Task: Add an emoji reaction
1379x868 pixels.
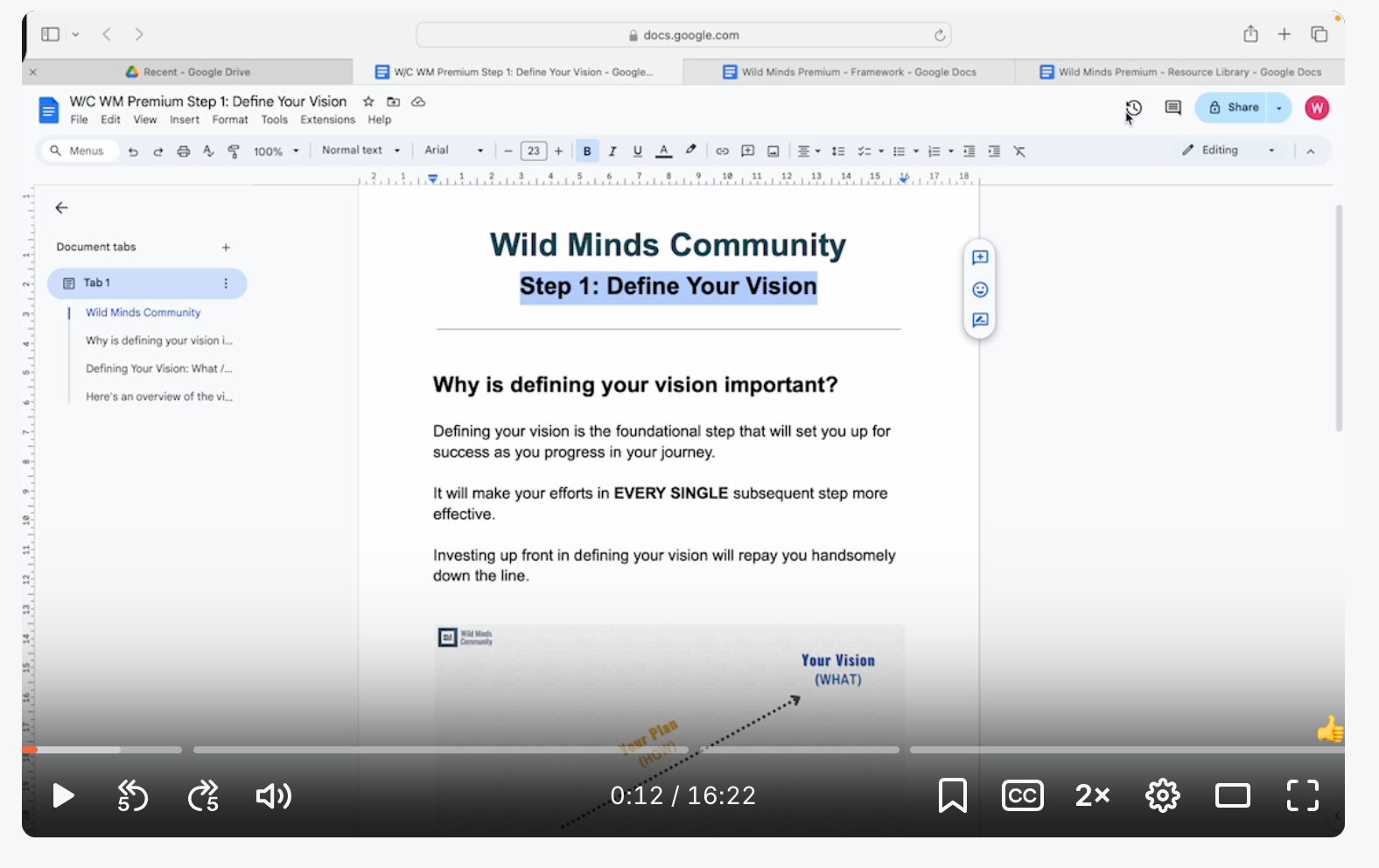Action: pyautogui.click(x=980, y=290)
